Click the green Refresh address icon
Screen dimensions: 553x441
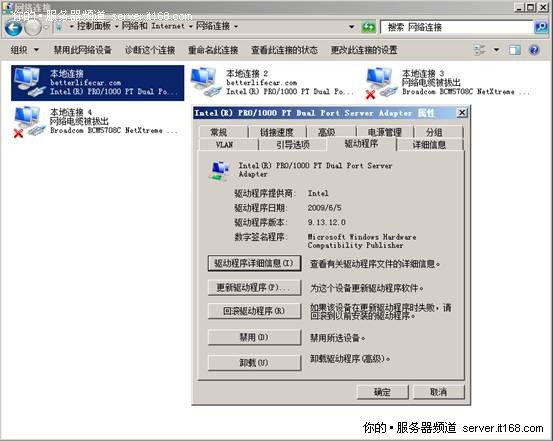click(369, 27)
